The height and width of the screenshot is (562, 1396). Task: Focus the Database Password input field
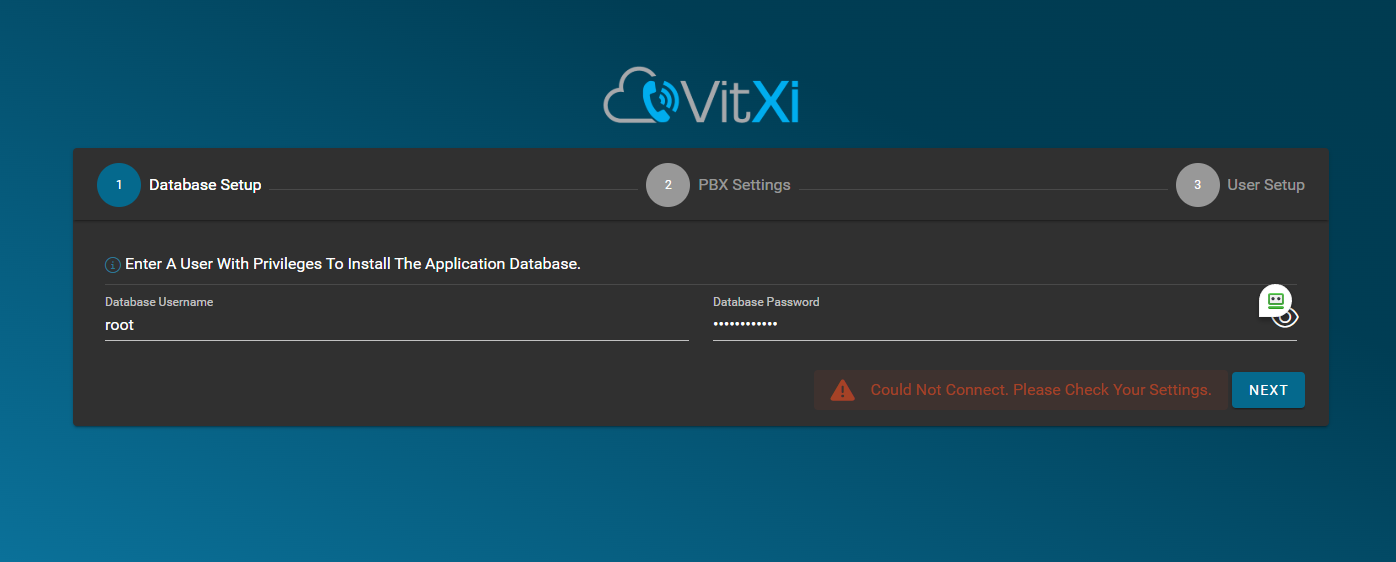(x=985, y=325)
